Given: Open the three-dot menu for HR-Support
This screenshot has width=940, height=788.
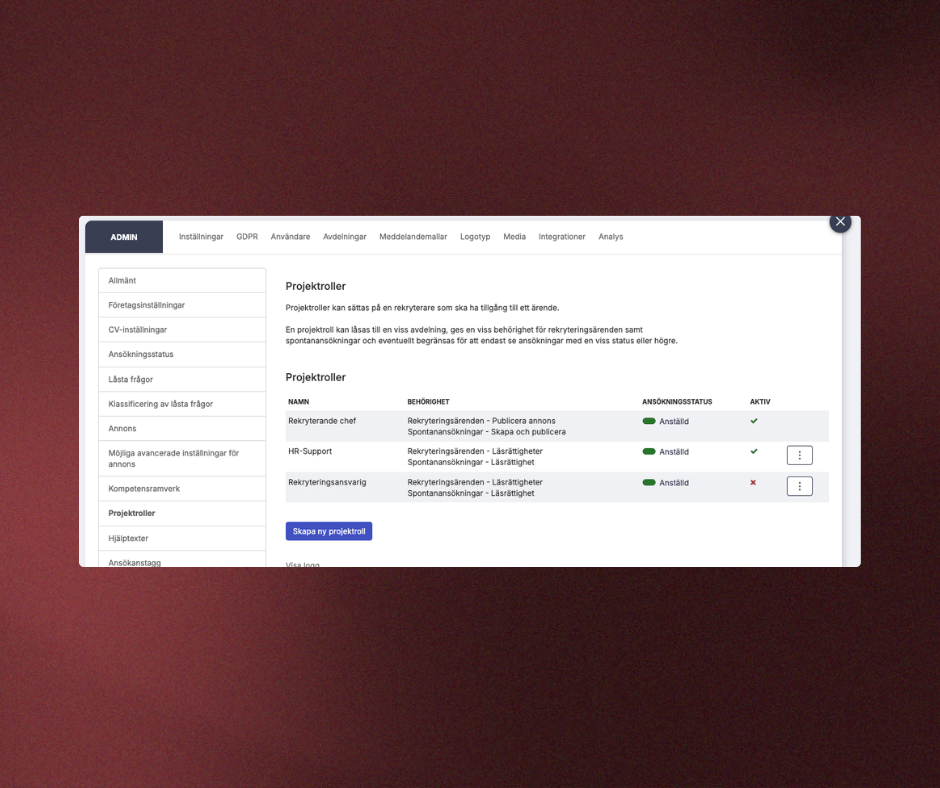Looking at the screenshot, I should [799, 455].
